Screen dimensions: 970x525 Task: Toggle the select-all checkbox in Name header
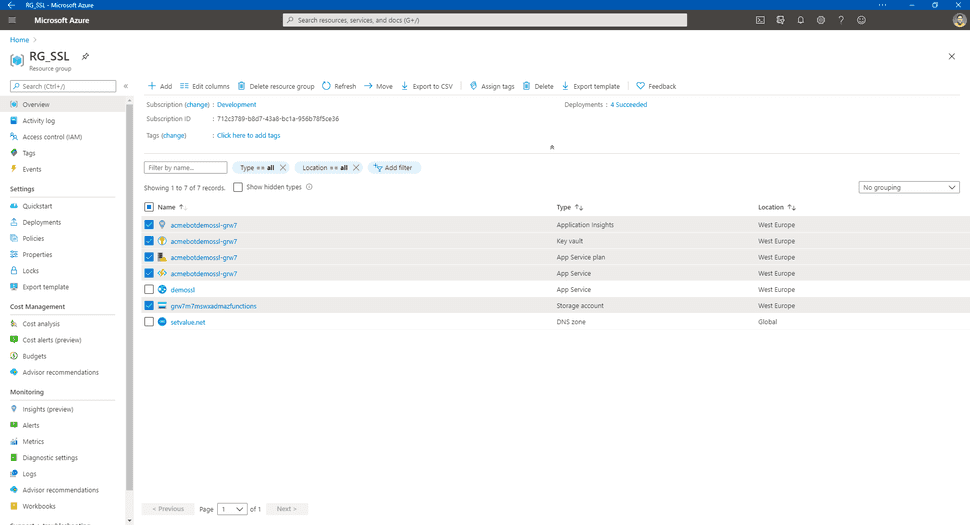tap(149, 207)
